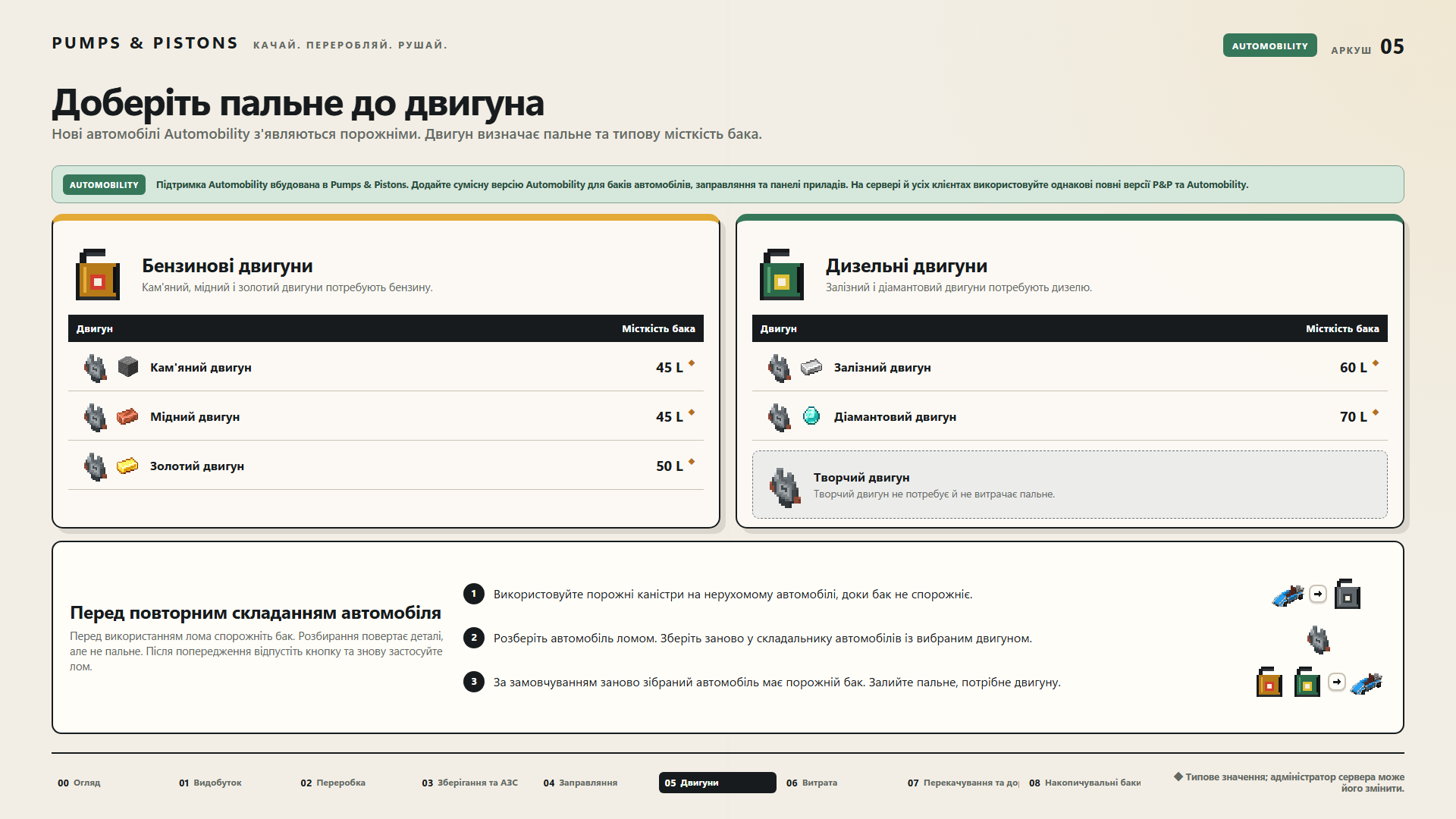Click the diamond icon in Діамантовий двигун row
Image resolution: width=1456 pixels, height=819 pixels.
click(811, 416)
